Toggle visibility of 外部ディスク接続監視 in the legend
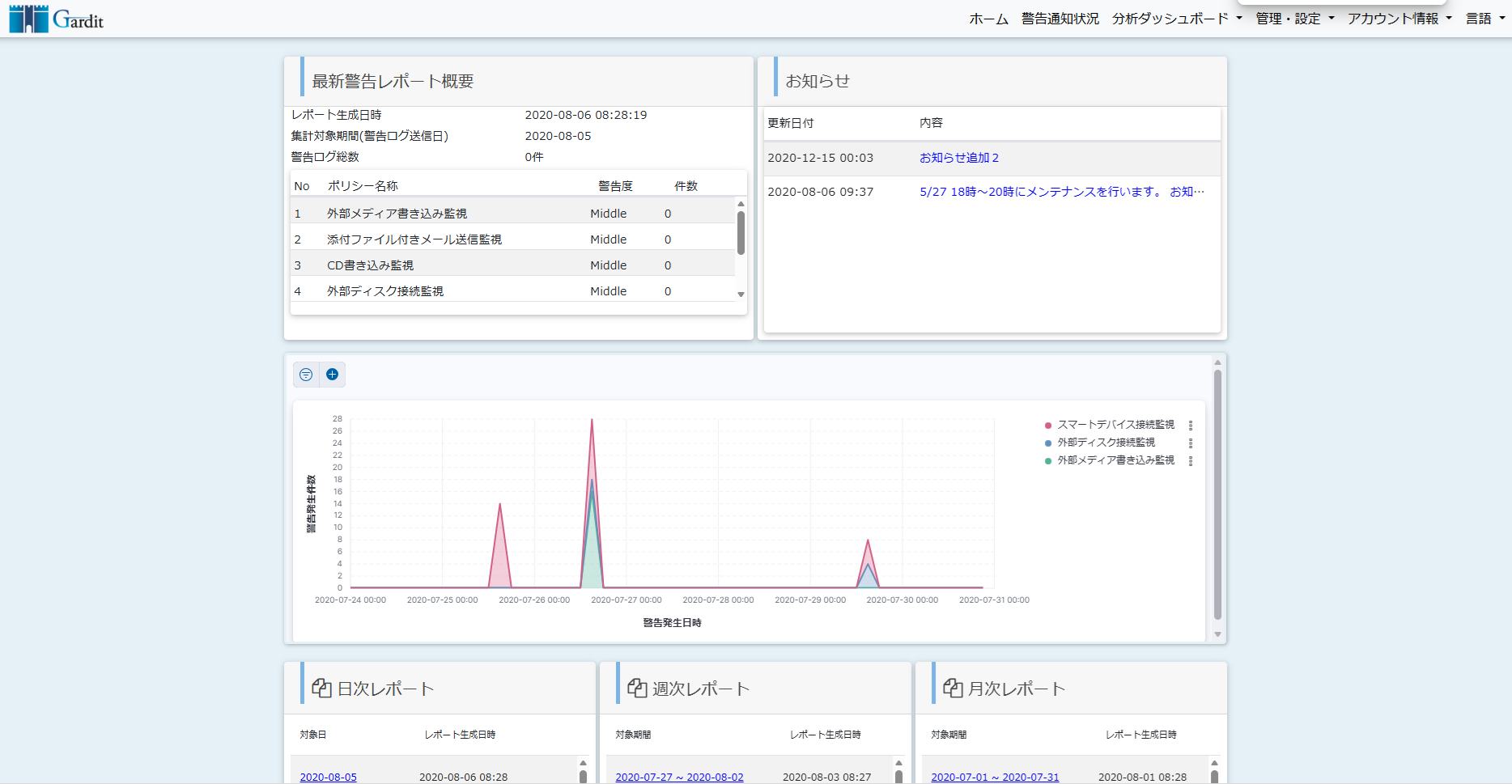This screenshot has width=1512, height=784. click(x=1104, y=442)
